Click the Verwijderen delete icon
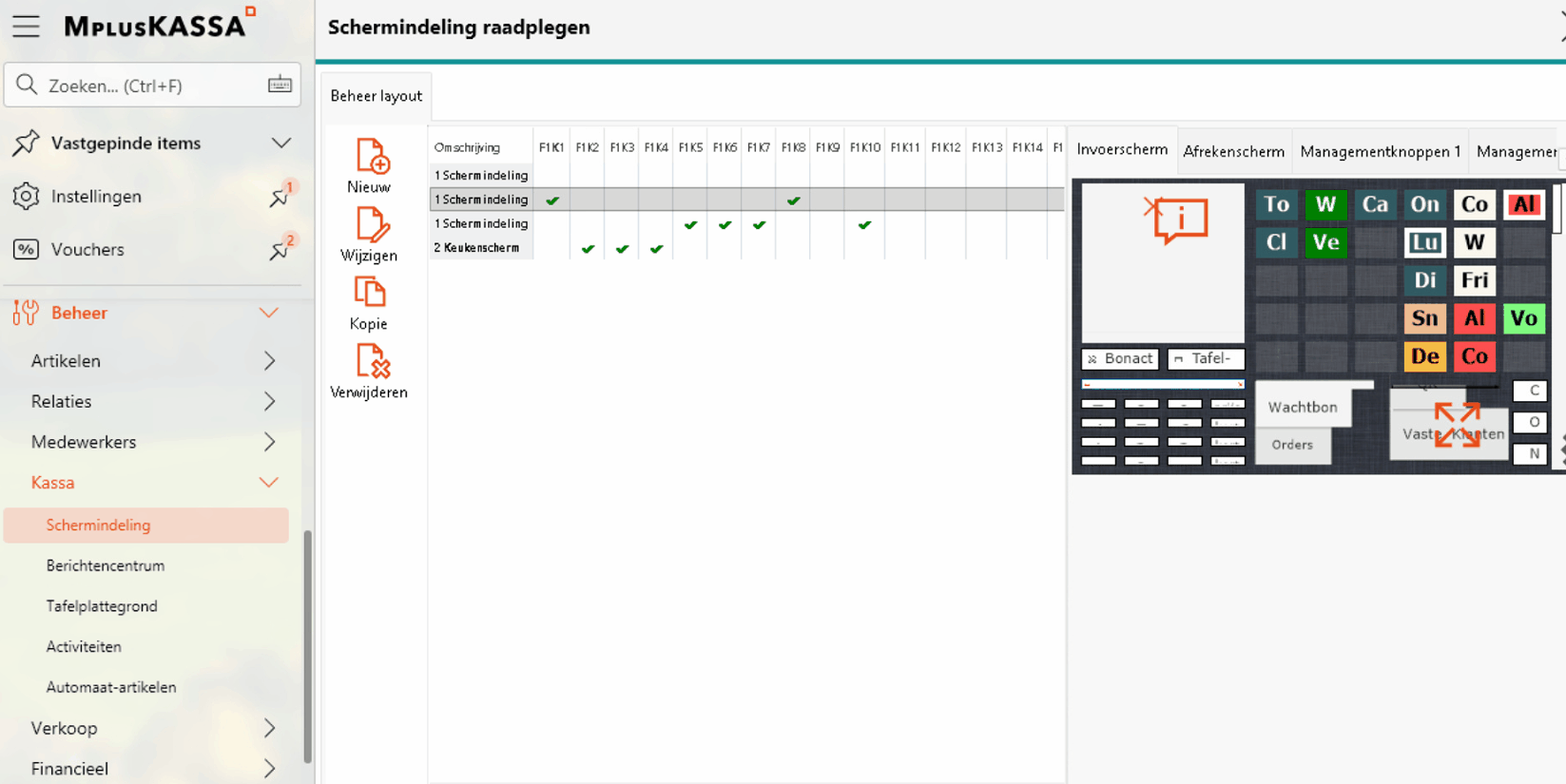This screenshot has width=1566, height=784. tap(372, 362)
